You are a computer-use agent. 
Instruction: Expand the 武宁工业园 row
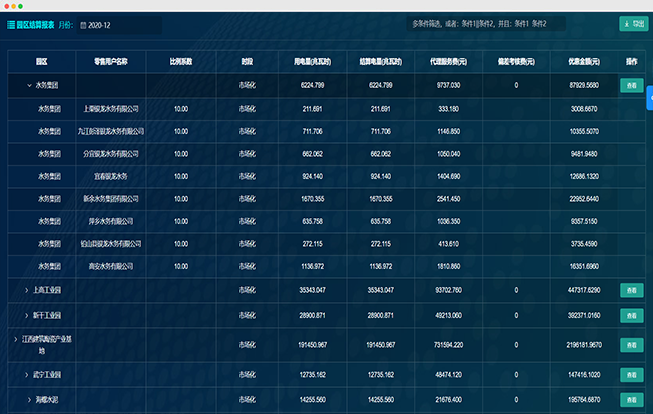coord(26,375)
